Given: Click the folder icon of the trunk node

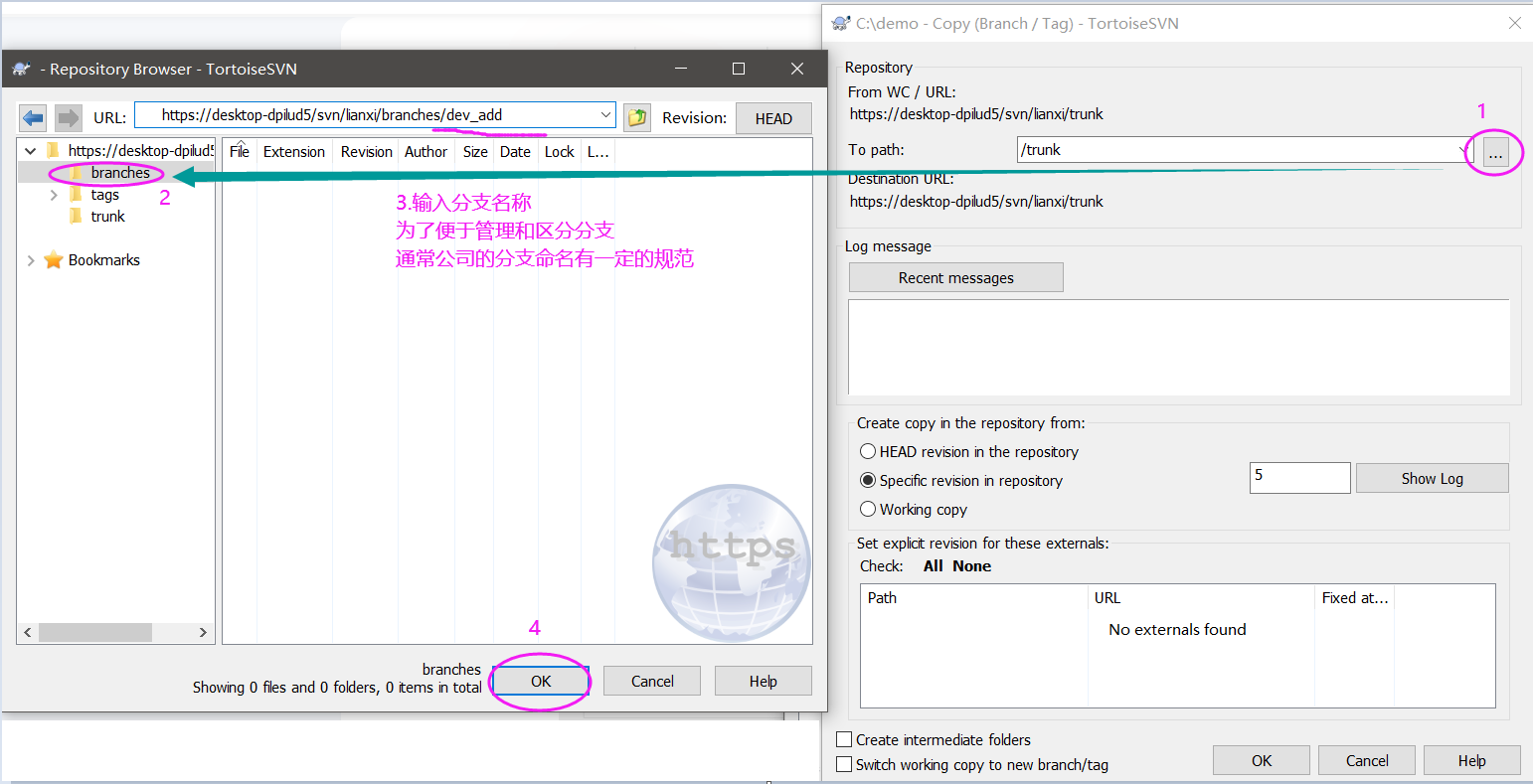Looking at the screenshot, I should (77, 217).
